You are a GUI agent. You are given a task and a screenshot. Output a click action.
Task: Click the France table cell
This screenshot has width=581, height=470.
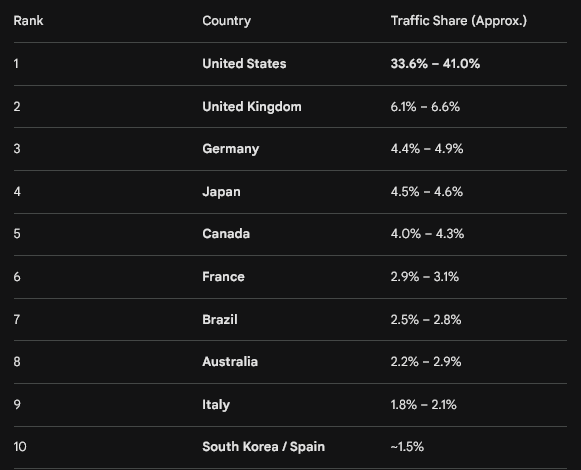[223, 277]
